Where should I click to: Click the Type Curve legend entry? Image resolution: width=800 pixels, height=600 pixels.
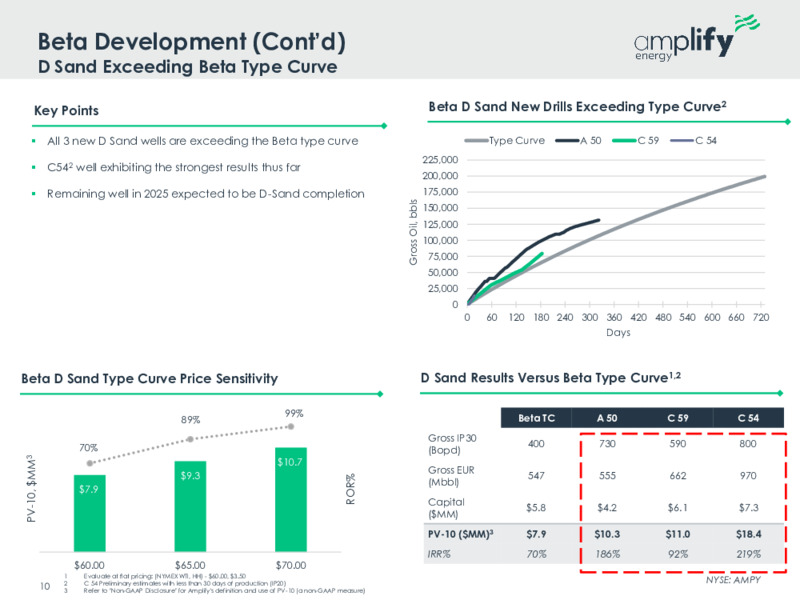click(505, 140)
